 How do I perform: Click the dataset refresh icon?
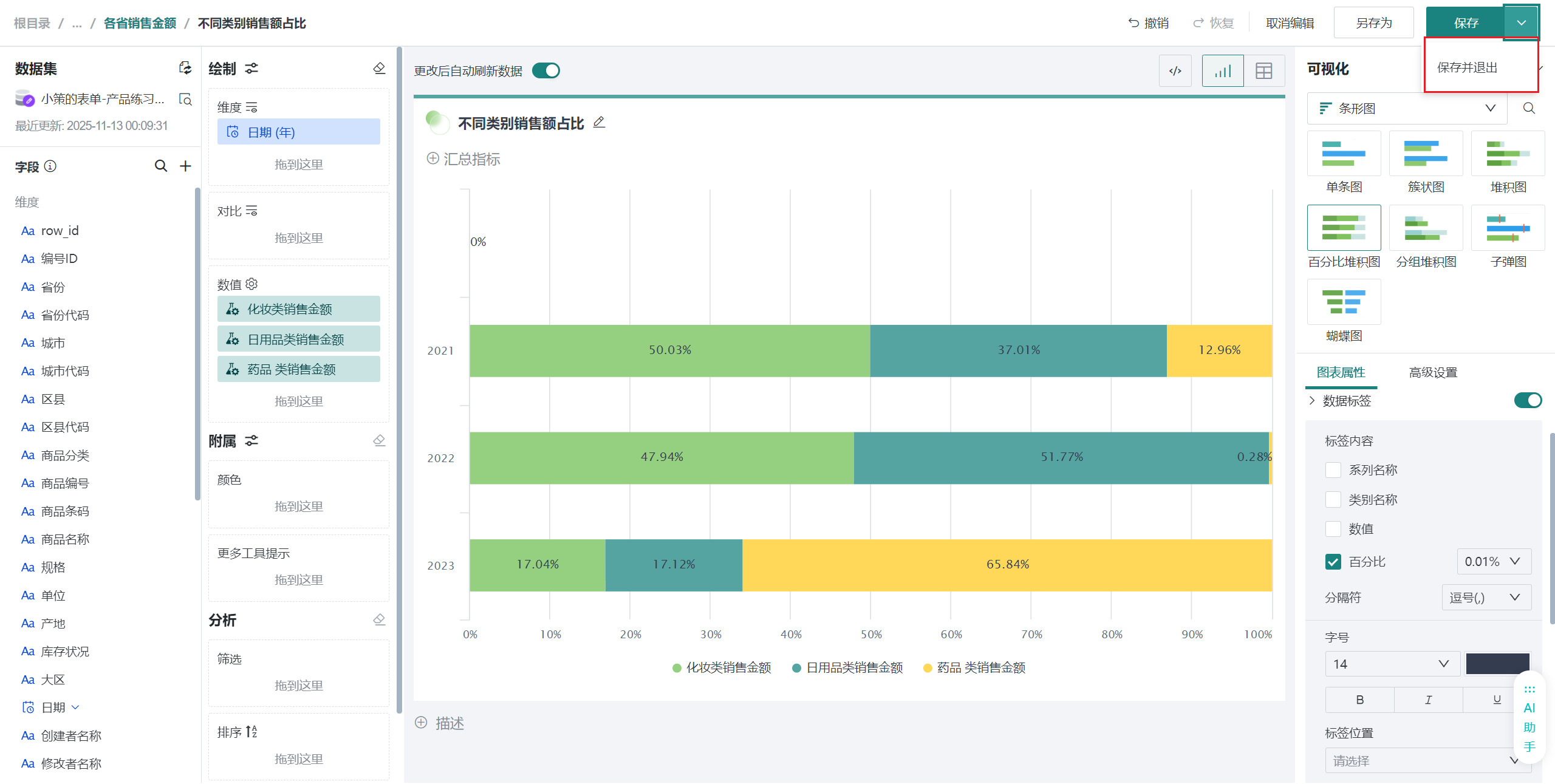point(185,68)
